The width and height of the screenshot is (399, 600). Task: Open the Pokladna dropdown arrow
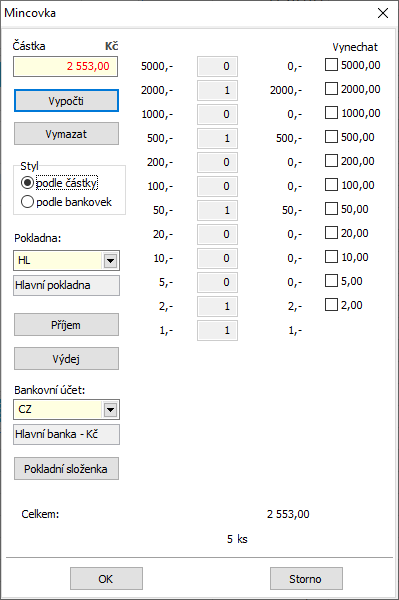click(111, 261)
